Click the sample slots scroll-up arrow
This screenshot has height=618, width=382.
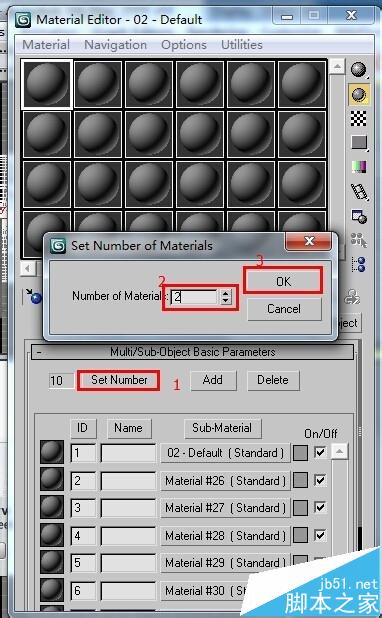tap(337, 67)
